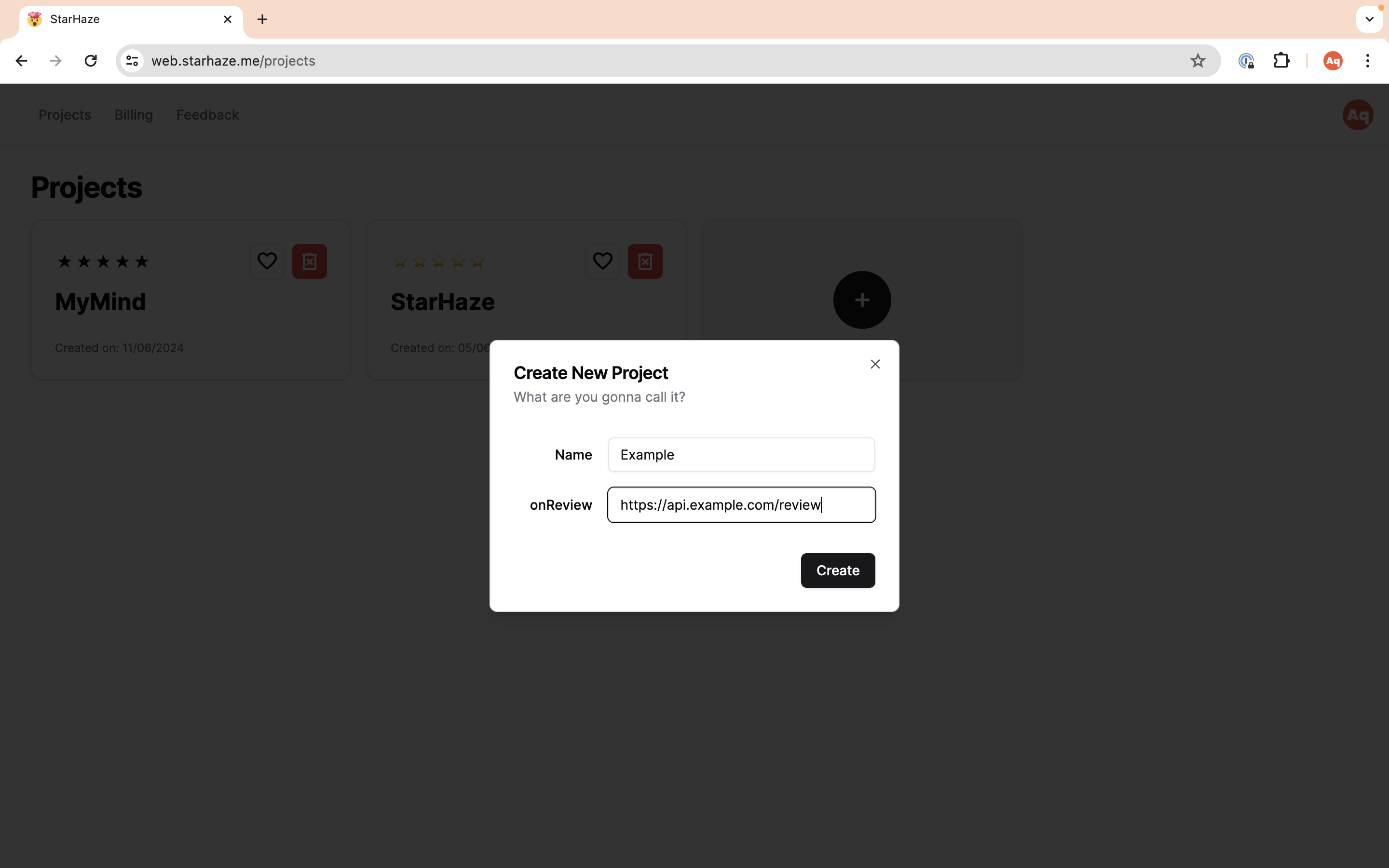1389x868 pixels.
Task: Click the Name field label
Action: [573, 455]
